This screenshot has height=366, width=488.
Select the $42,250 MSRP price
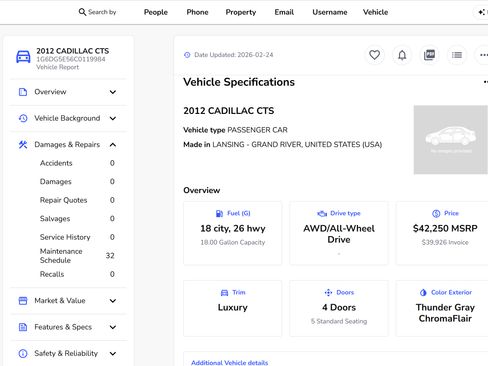(x=445, y=228)
